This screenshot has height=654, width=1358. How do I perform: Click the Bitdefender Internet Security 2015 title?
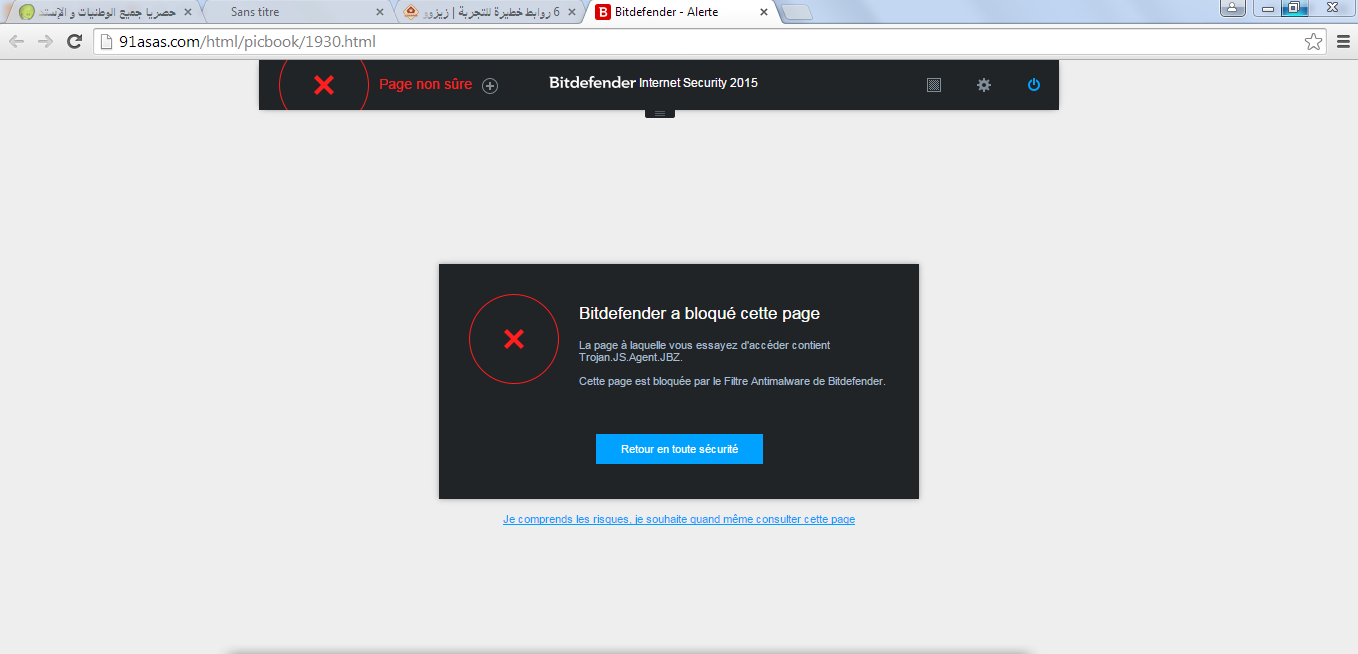653,83
